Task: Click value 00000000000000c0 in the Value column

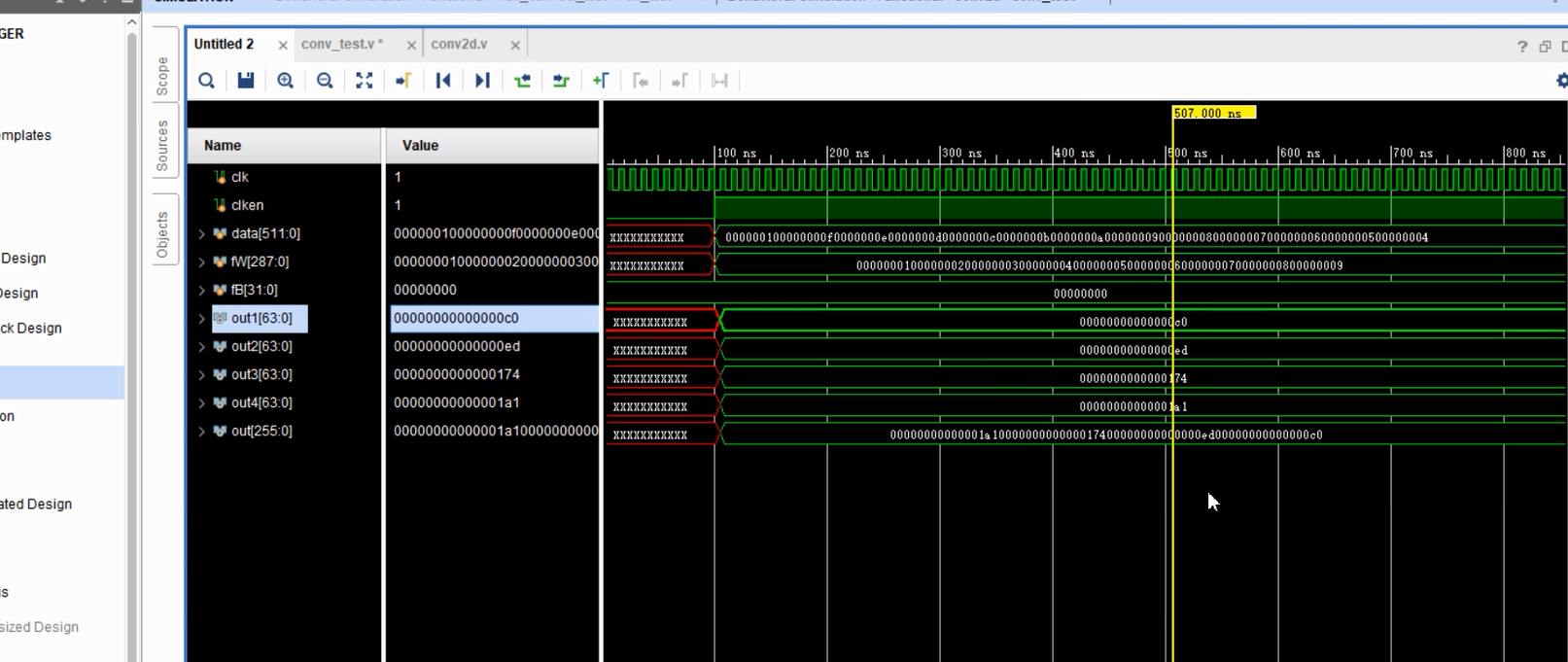Action: tap(456, 318)
